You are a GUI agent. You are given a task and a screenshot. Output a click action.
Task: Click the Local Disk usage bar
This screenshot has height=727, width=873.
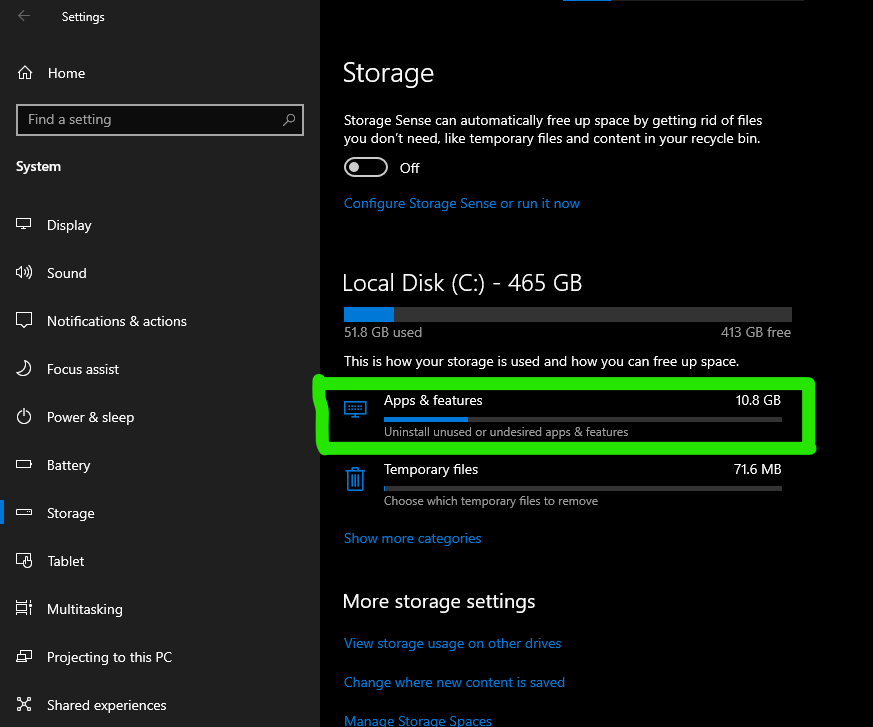568,314
